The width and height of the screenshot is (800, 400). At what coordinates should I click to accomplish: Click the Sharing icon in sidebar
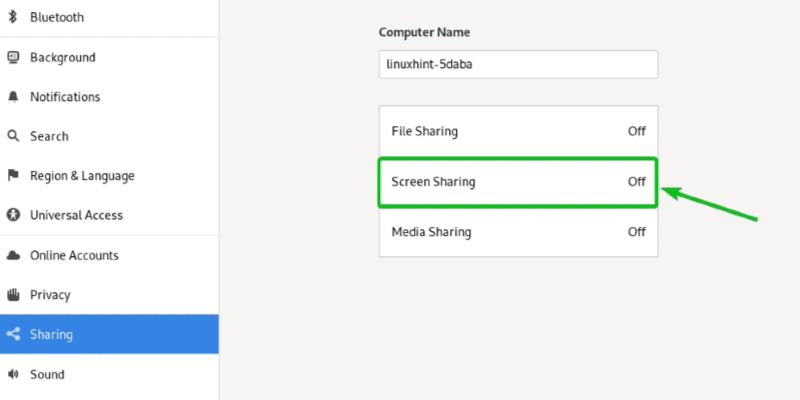coord(13,334)
